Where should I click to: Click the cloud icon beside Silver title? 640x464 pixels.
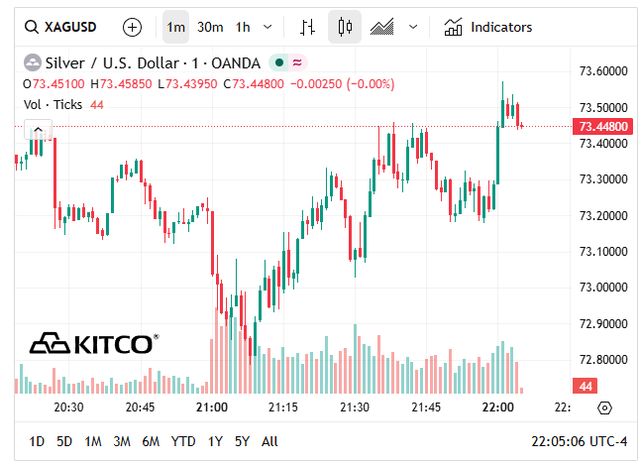coord(32,62)
